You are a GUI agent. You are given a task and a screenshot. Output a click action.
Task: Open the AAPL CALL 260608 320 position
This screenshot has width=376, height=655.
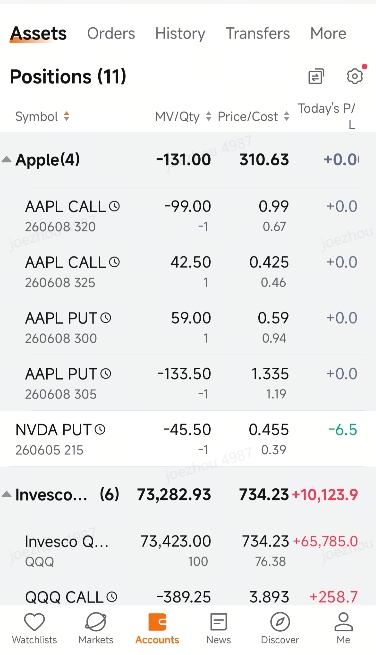[x=188, y=216]
